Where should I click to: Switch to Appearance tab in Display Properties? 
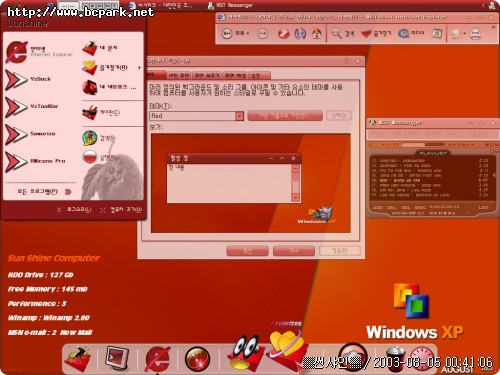[235, 75]
